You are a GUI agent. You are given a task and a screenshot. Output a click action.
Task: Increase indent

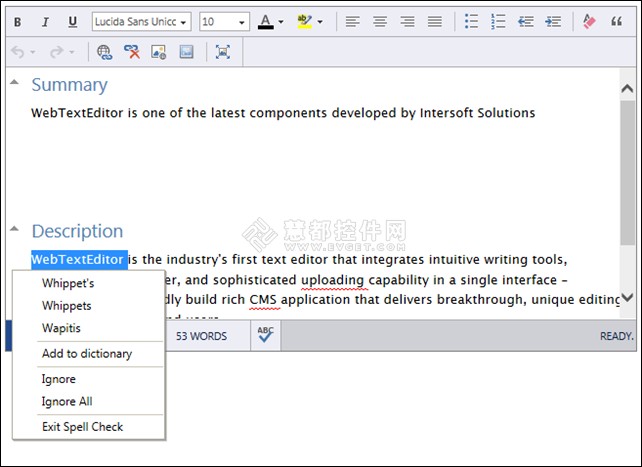553,22
